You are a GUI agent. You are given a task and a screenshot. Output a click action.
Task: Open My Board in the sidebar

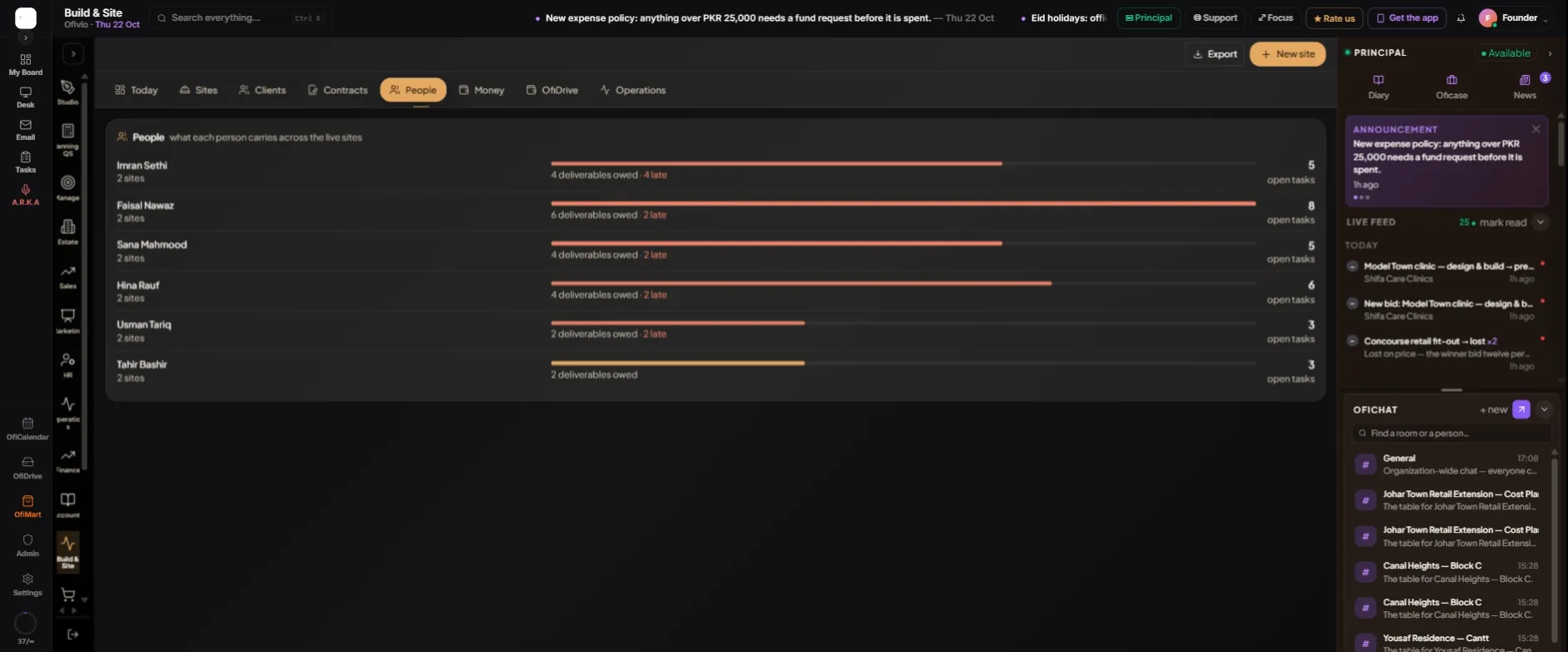pos(26,64)
